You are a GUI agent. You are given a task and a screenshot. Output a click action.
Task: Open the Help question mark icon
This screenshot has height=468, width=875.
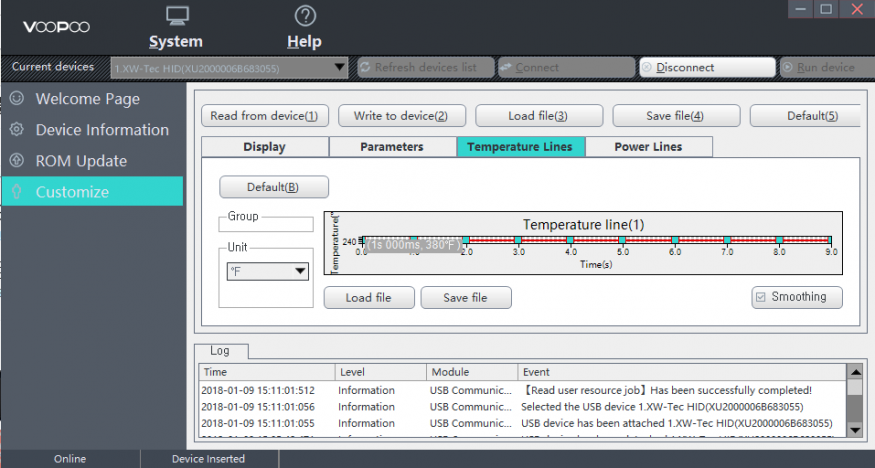(305, 16)
